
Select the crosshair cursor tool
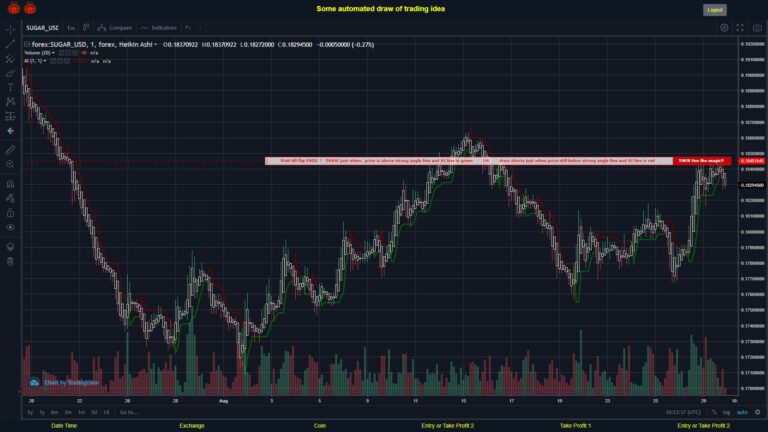pos(10,29)
